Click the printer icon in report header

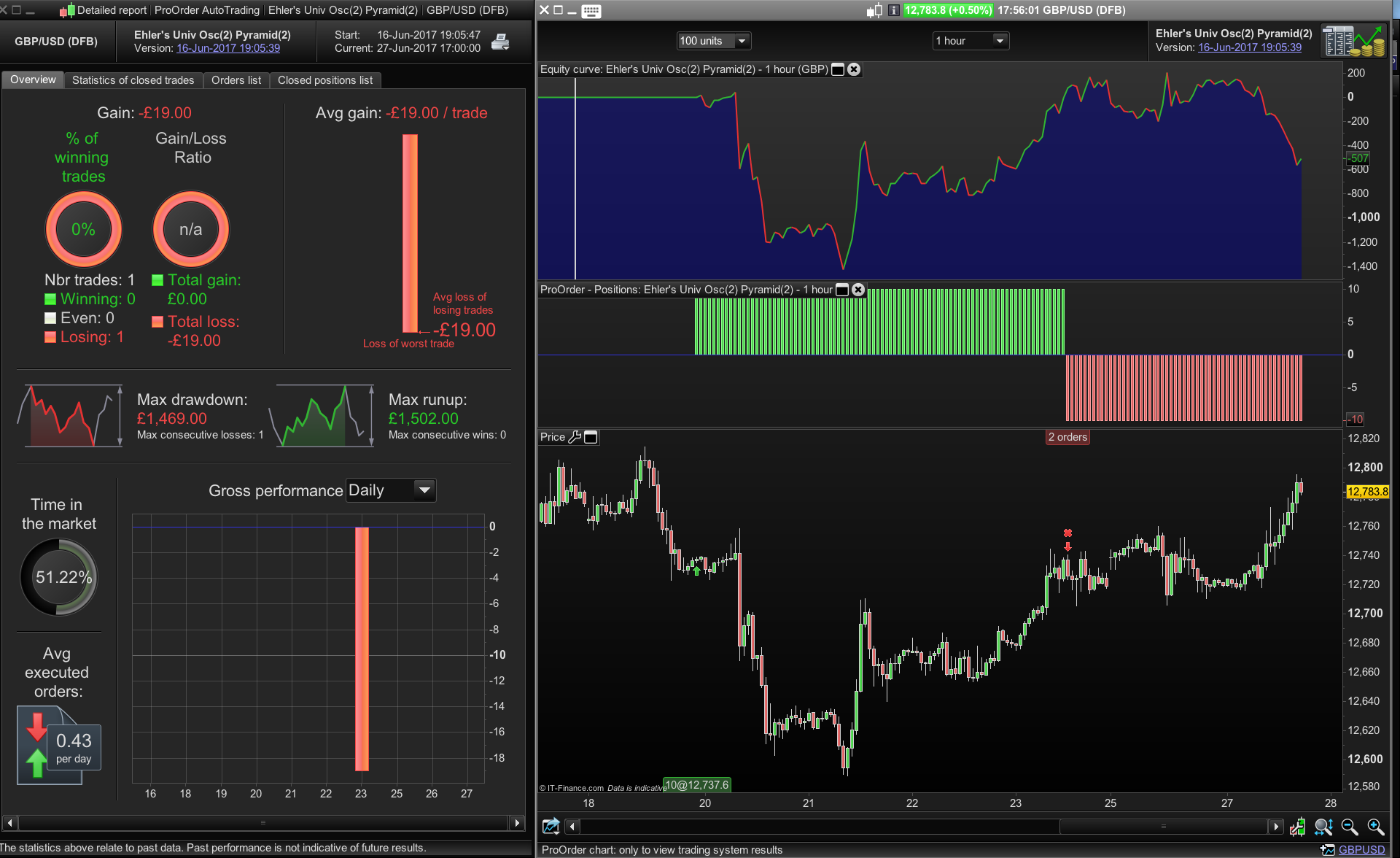tap(500, 42)
